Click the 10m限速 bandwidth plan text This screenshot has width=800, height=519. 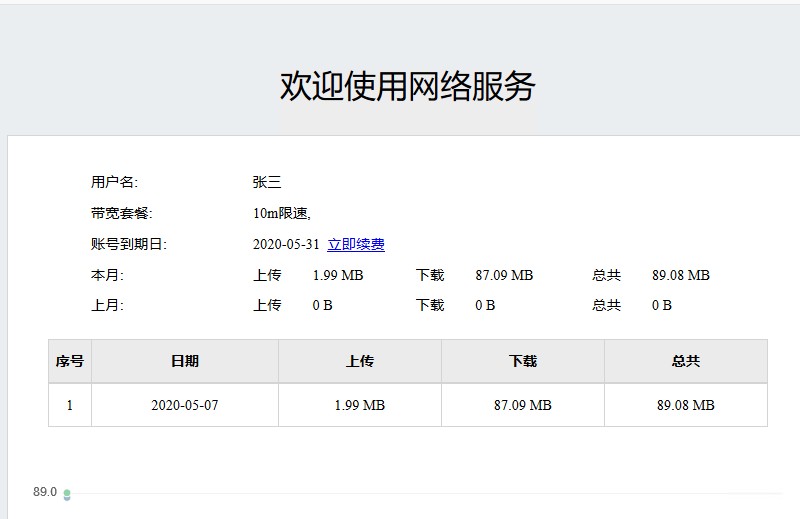282,213
